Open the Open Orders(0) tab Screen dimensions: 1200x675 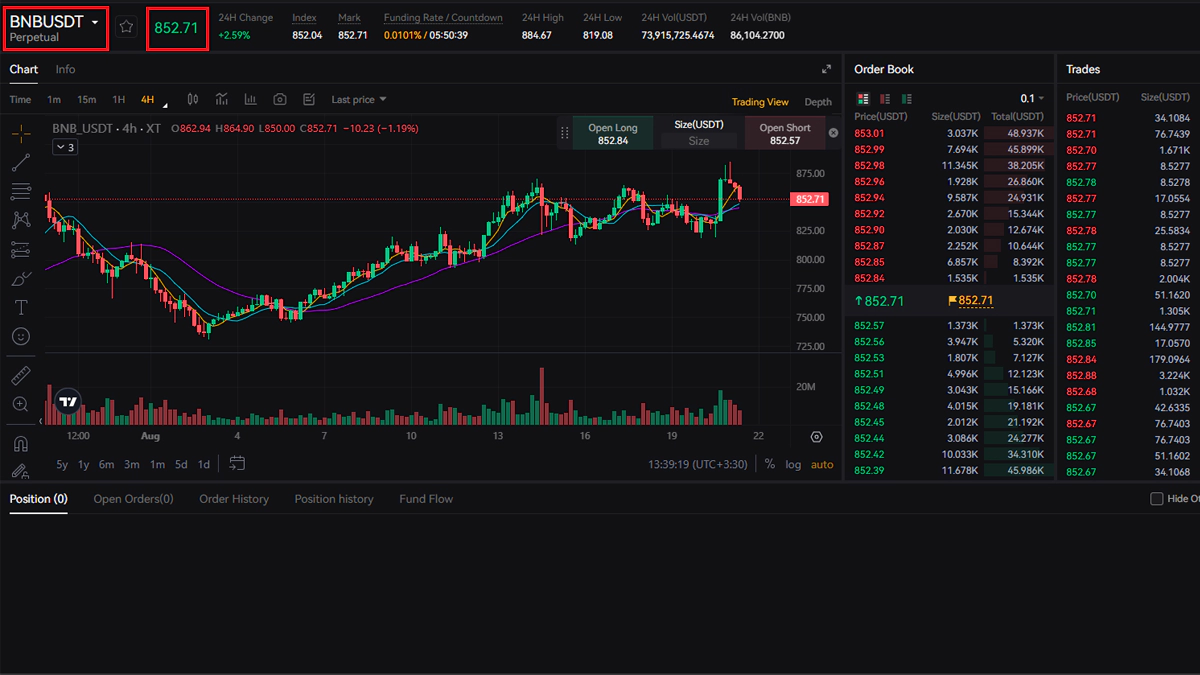click(x=133, y=499)
